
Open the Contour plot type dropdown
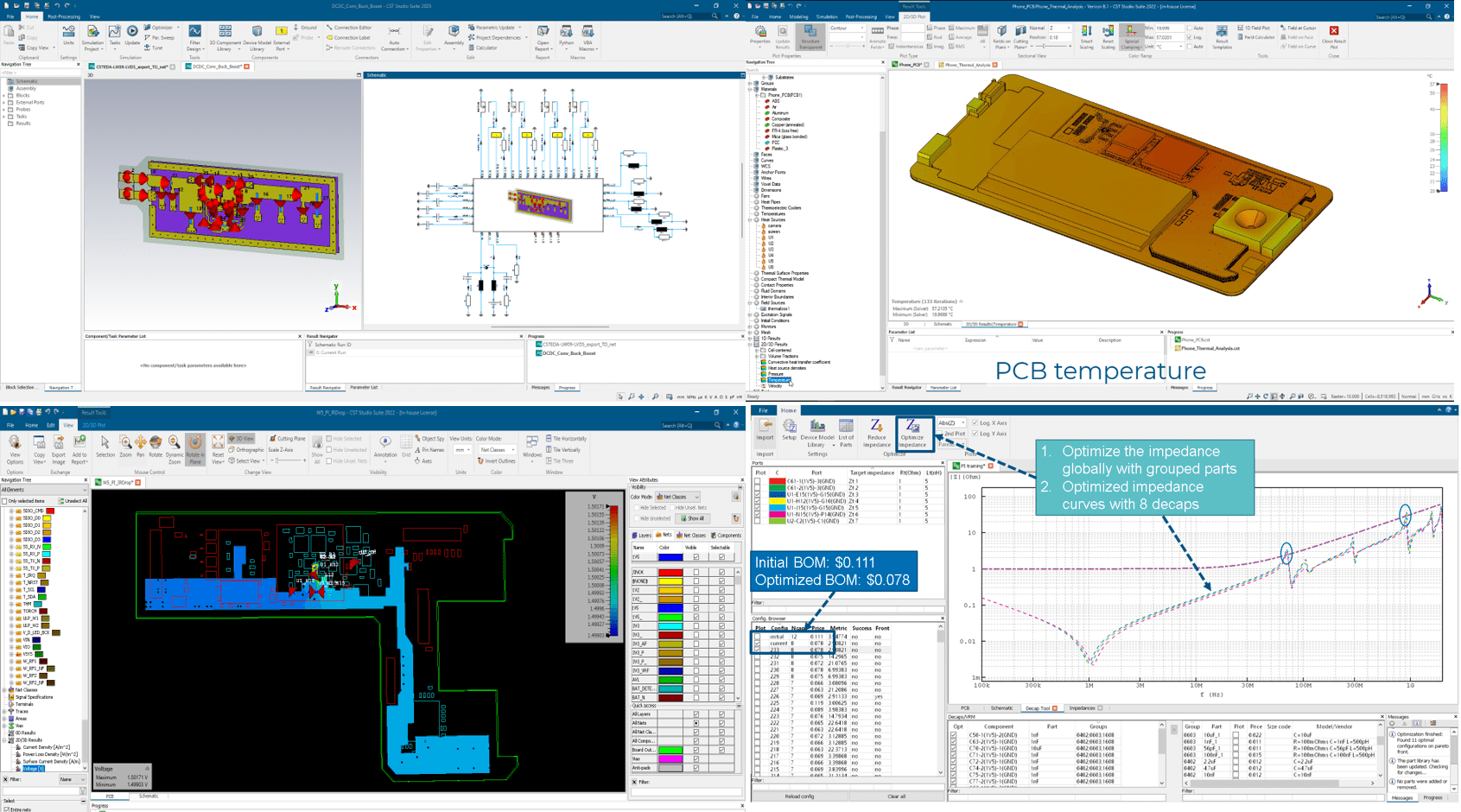pyautogui.click(x=847, y=29)
